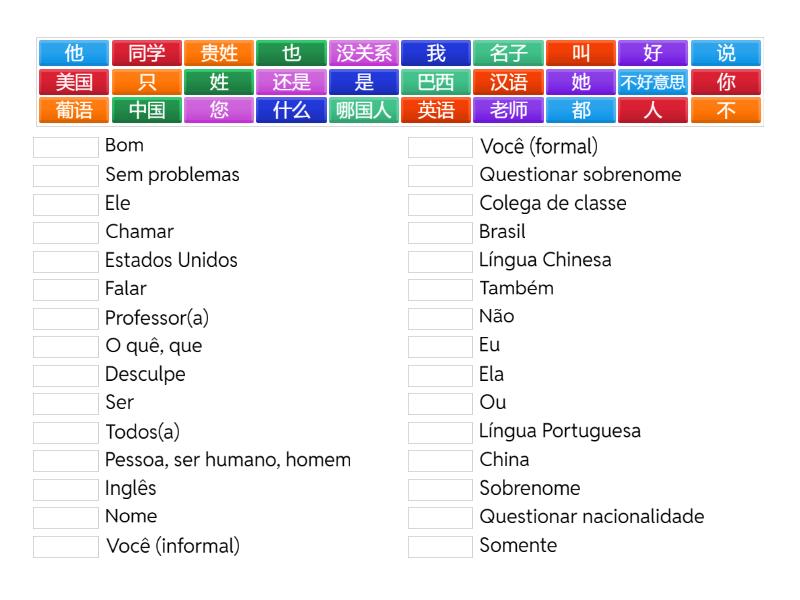Select the 老师 word tile
This screenshot has width=800, height=600.
(508, 110)
